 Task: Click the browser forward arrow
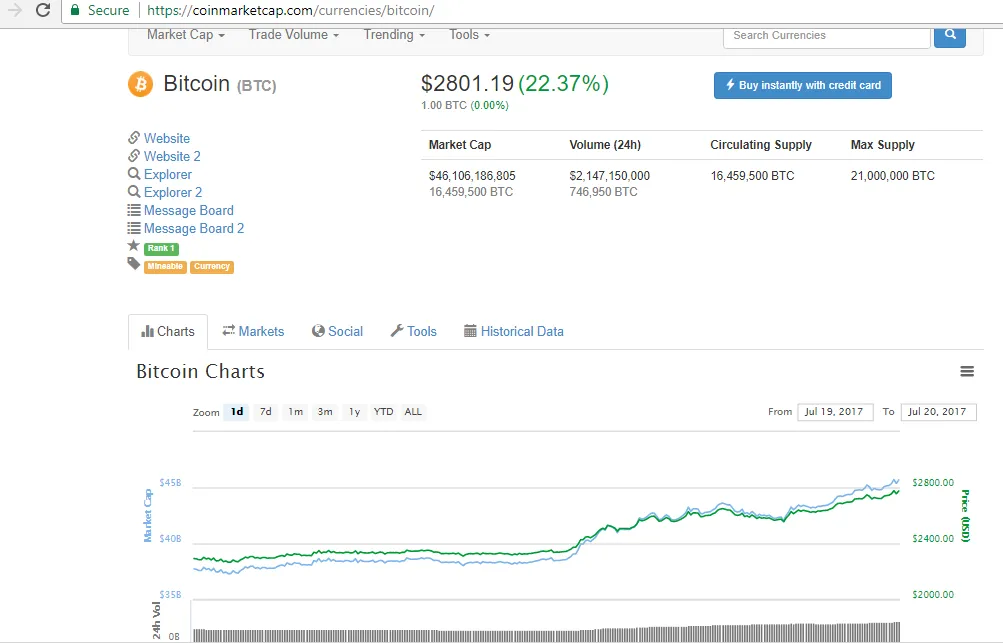pyautogui.click(x=14, y=10)
